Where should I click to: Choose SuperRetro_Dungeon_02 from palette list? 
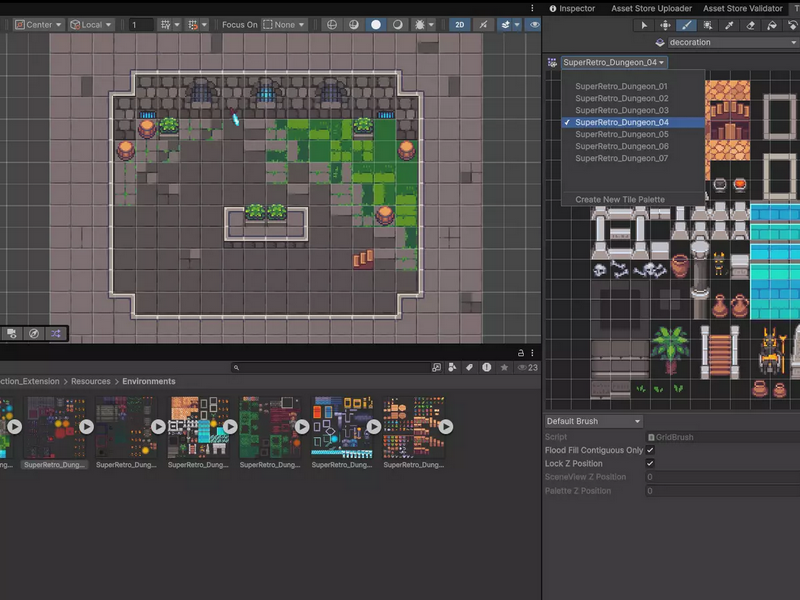[x=621, y=98]
